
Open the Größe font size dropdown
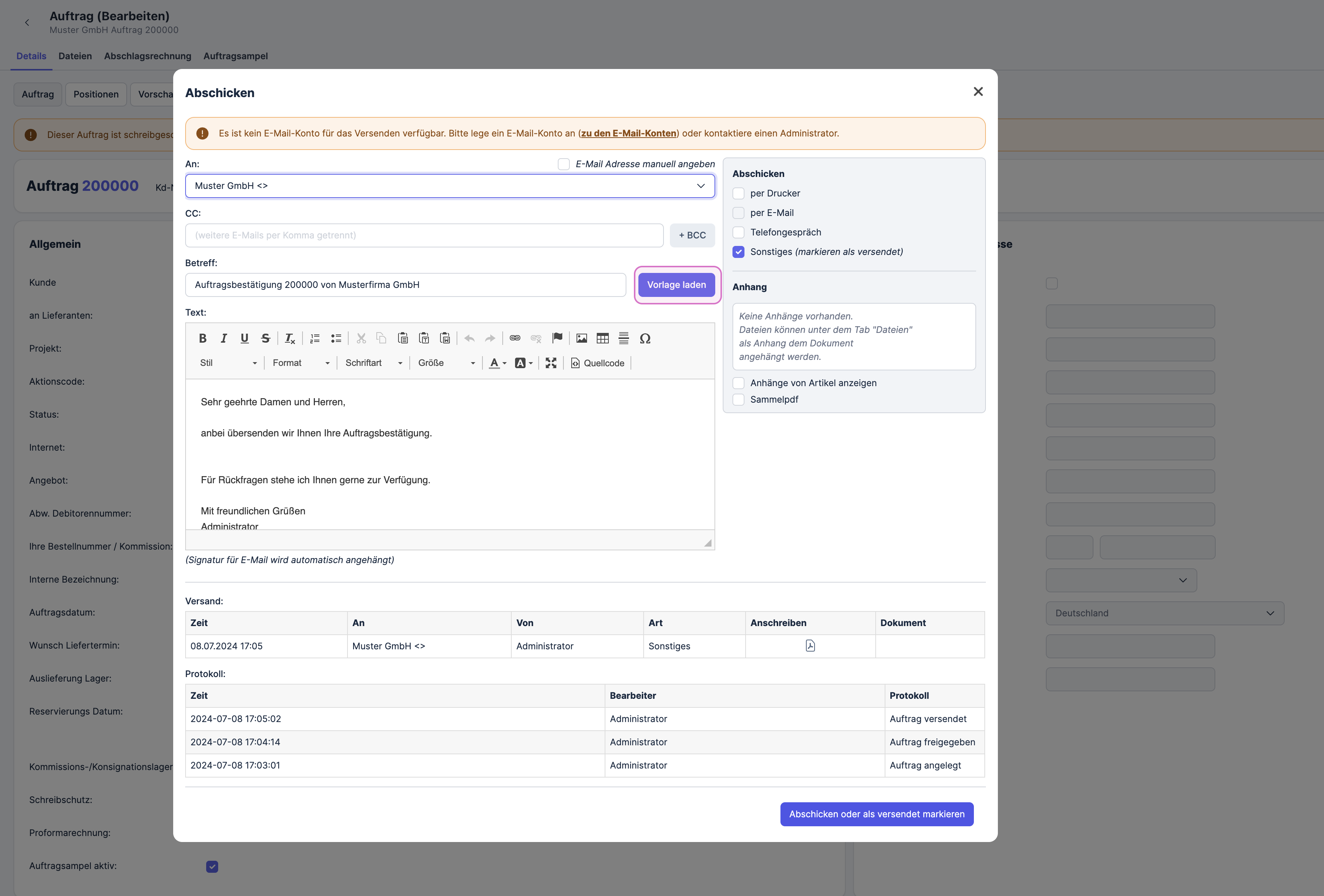[446, 363]
